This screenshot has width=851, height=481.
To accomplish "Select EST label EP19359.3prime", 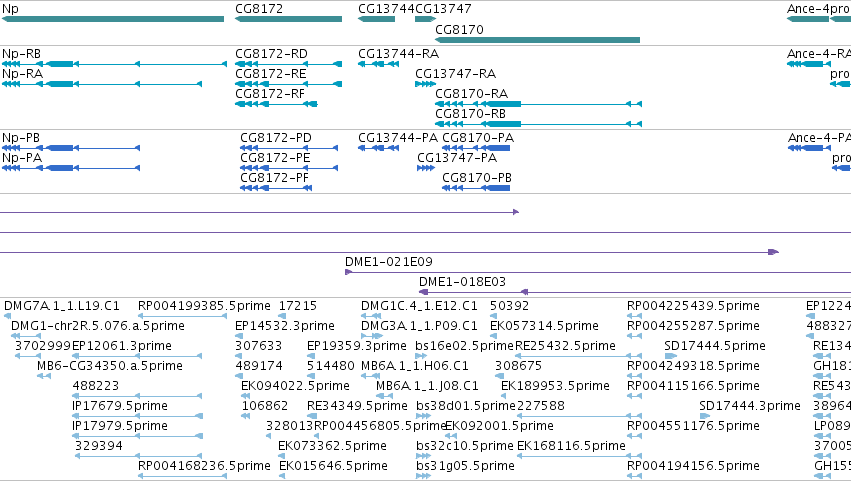I will tap(357, 346).
